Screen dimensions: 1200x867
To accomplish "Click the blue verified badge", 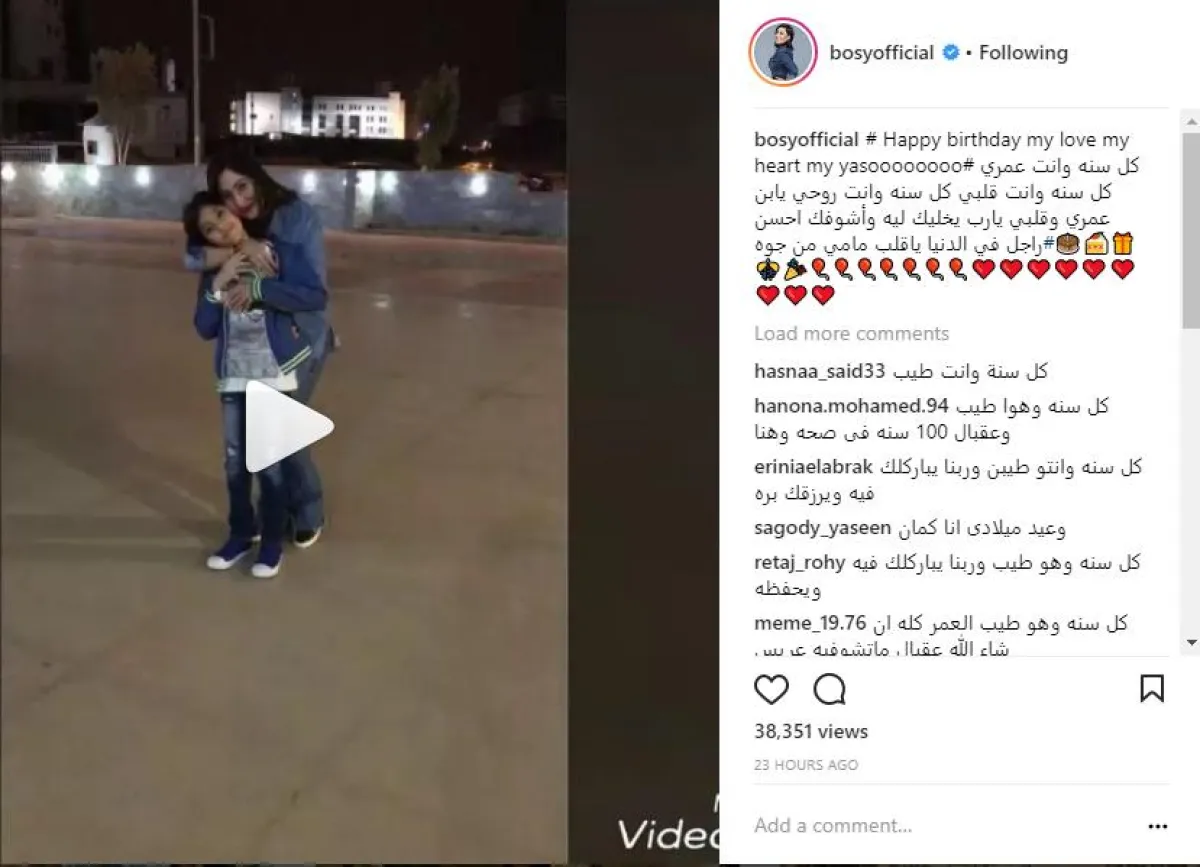I will (951, 53).
